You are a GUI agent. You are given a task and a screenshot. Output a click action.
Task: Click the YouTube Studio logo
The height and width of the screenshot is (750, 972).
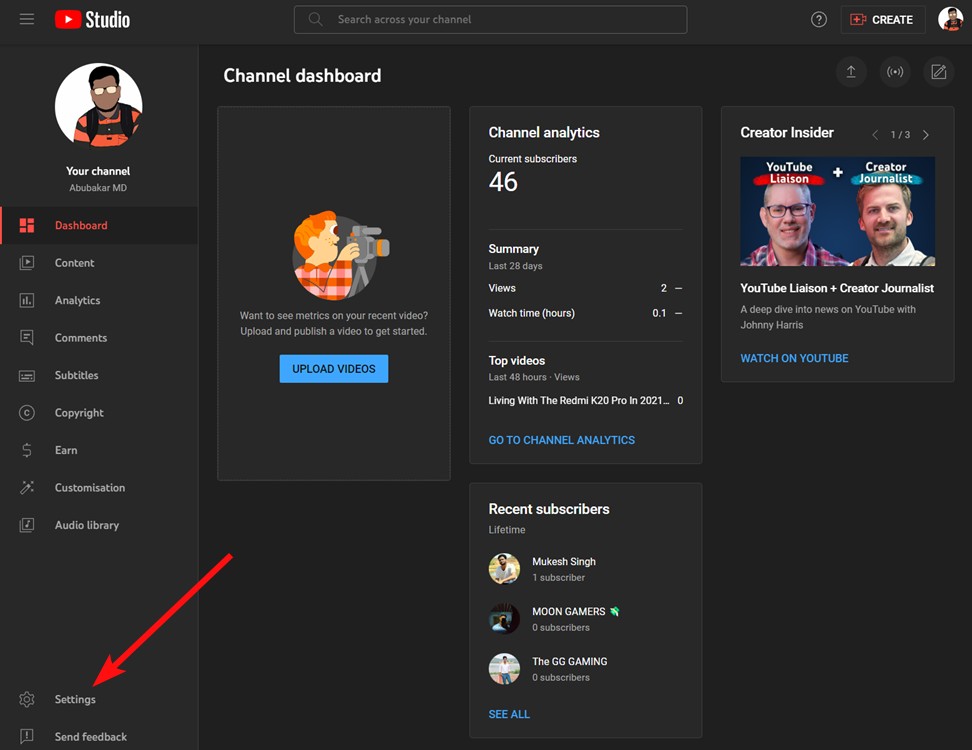click(x=92, y=20)
